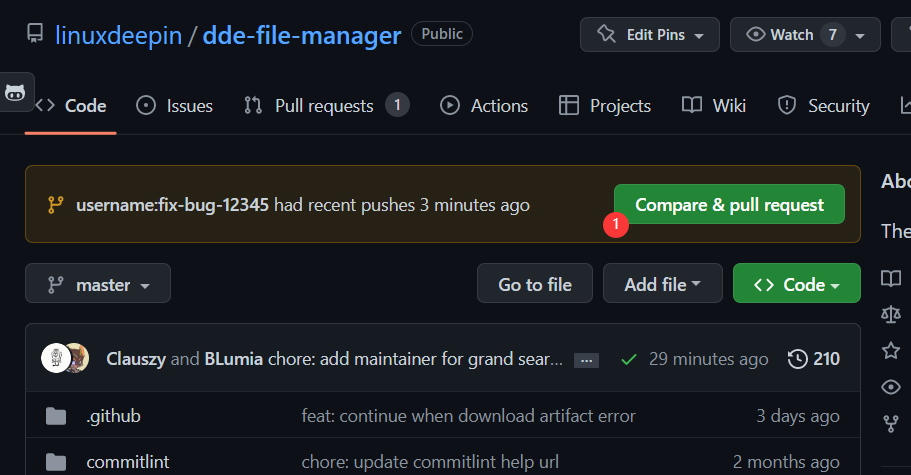911x475 pixels.
Task: Click the commitlint folder icon
Action: [56, 462]
